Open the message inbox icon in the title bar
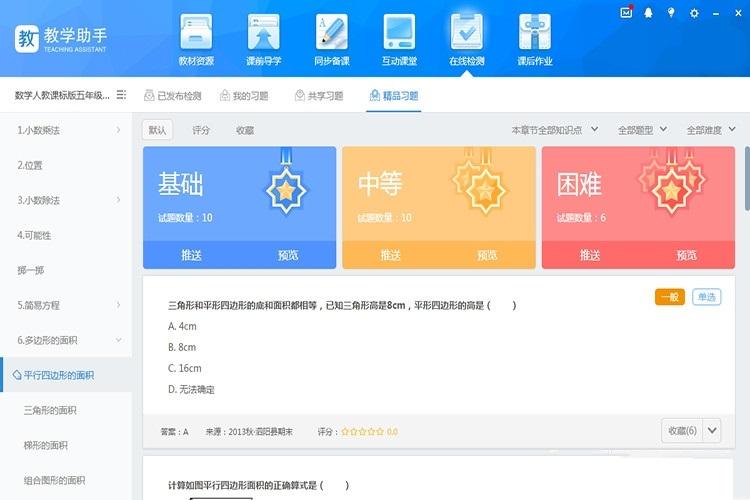 click(626, 13)
